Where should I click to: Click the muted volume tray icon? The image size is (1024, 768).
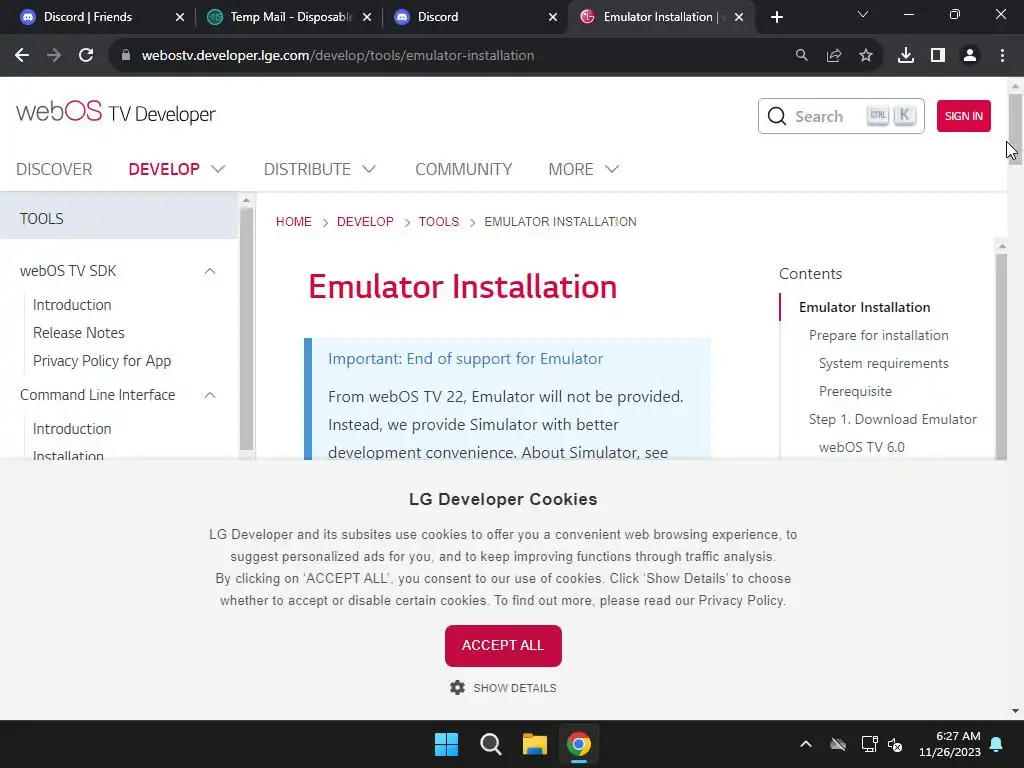click(x=895, y=744)
